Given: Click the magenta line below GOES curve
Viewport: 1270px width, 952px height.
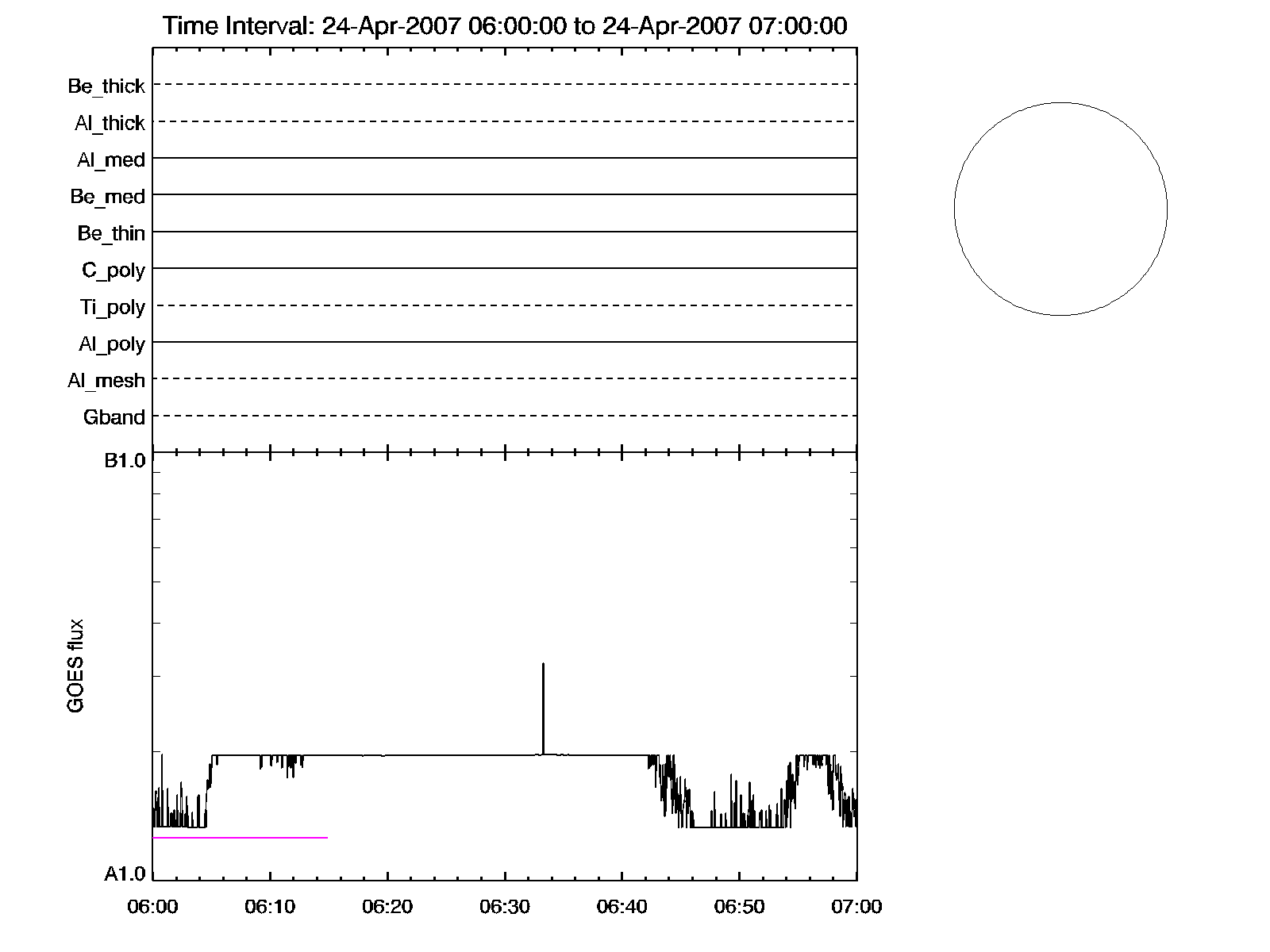Looking at the screenshot, I should click(240, 837).
